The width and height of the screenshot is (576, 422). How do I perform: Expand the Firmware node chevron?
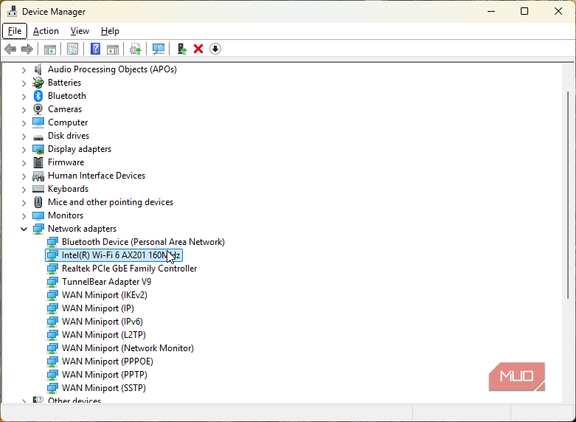tap(24, 163)
